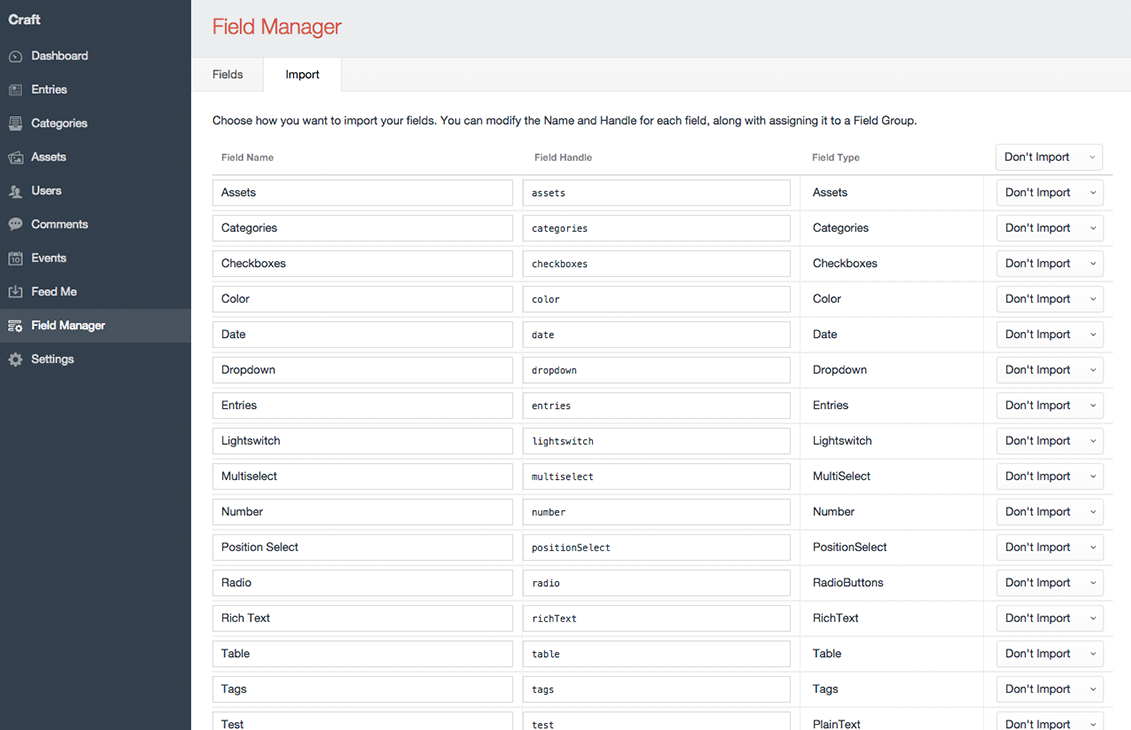Click the Comments speech bubble icon
The width and height of the screenshot is (1131, 730).
click(15, 225)
